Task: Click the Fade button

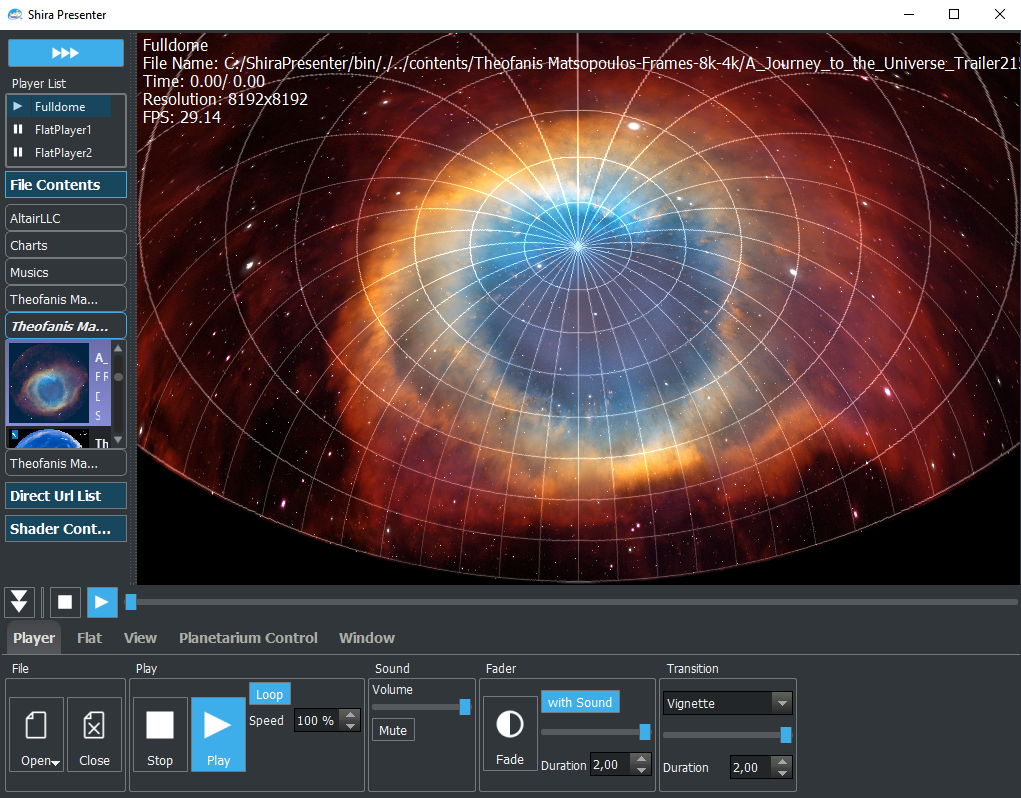Action: coord(510,734)
